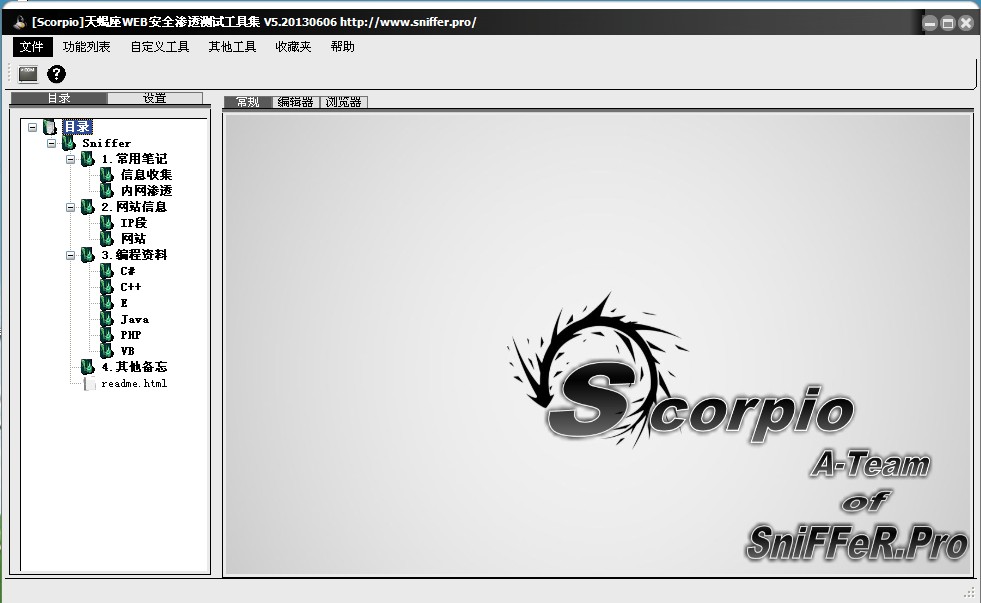Collapse the 2.网站信息 branch
The height and width of the screenshot is (603, 981).
[x=71, y=207]
